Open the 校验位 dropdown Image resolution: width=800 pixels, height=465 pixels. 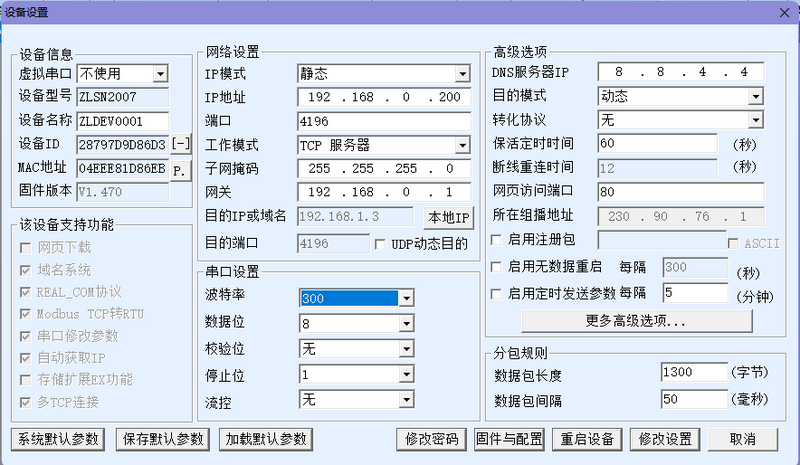pyautogui.click(x=406, y=349)
